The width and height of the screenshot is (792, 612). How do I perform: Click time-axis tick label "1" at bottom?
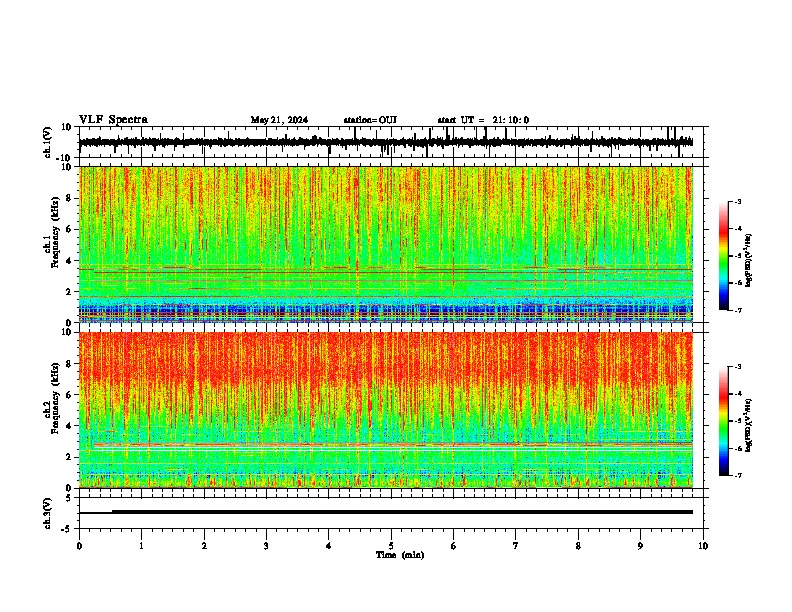pyautogui.click(x=141, y=546)
